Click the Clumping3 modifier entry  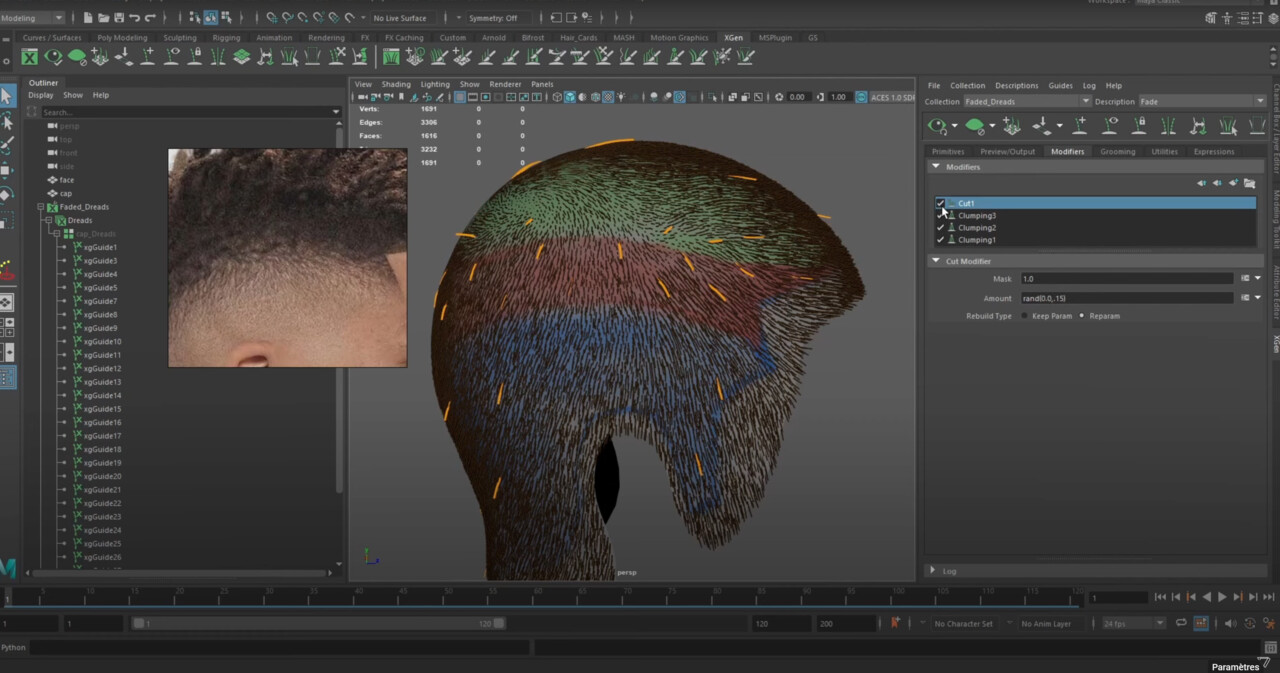[x=977, y=216]
